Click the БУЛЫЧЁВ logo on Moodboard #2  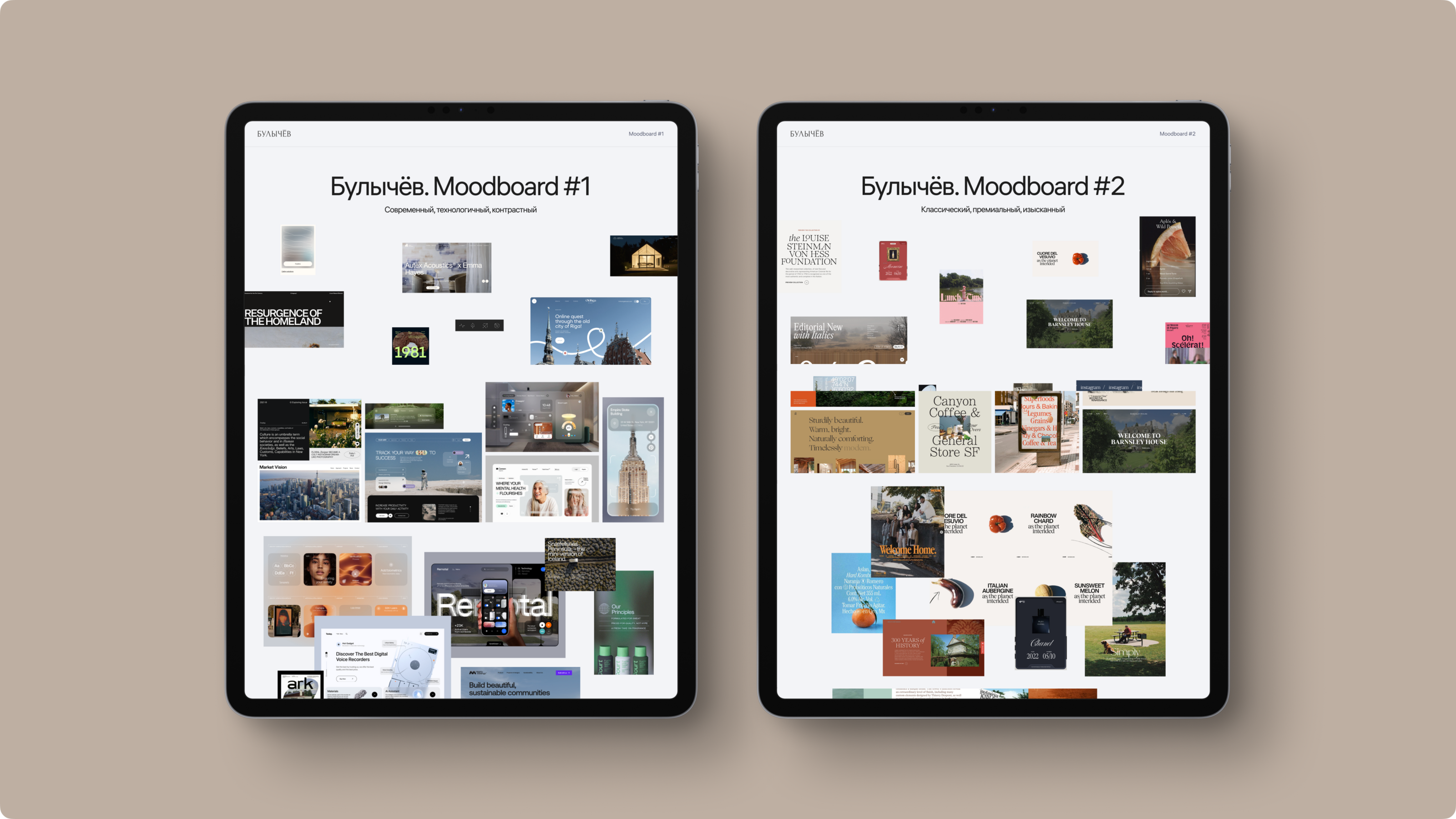point(807,134)
